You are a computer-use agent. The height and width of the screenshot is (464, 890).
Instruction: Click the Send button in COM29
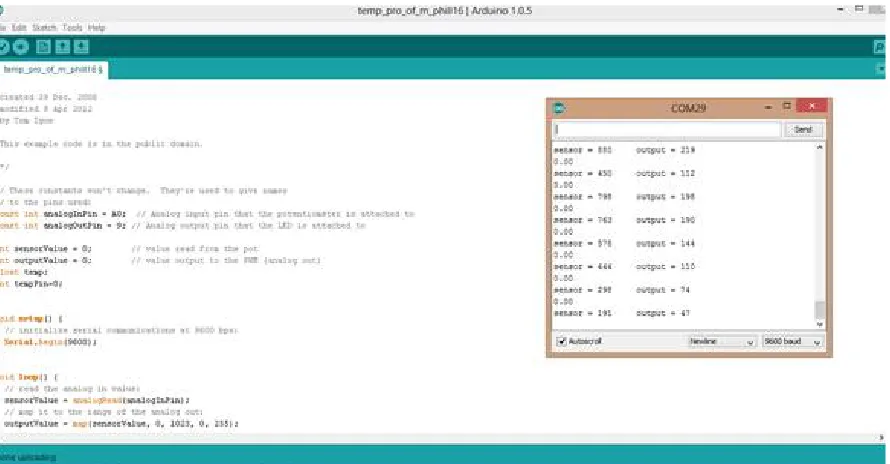click(803, 129)
